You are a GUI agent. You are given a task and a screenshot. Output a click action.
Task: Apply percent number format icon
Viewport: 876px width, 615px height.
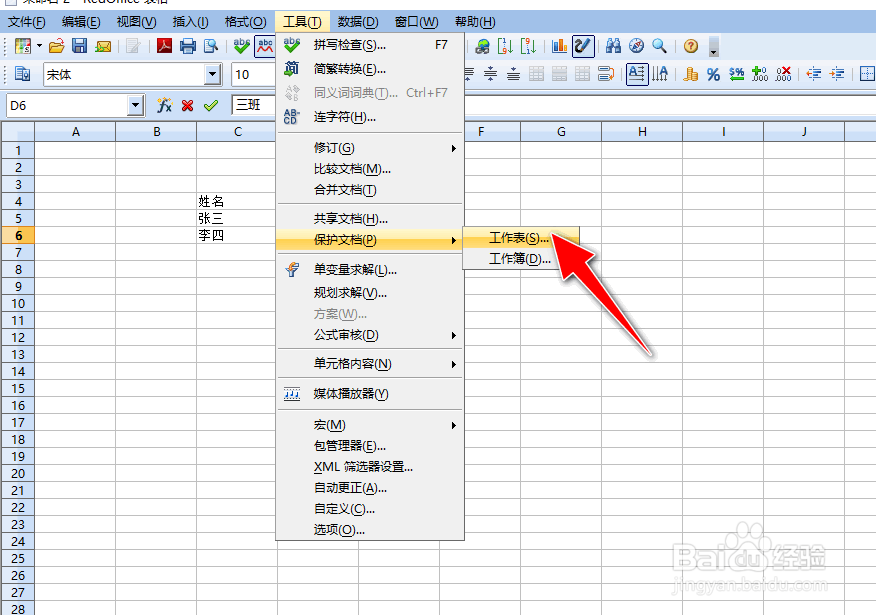pyautogui.click(x=714, y=74)
